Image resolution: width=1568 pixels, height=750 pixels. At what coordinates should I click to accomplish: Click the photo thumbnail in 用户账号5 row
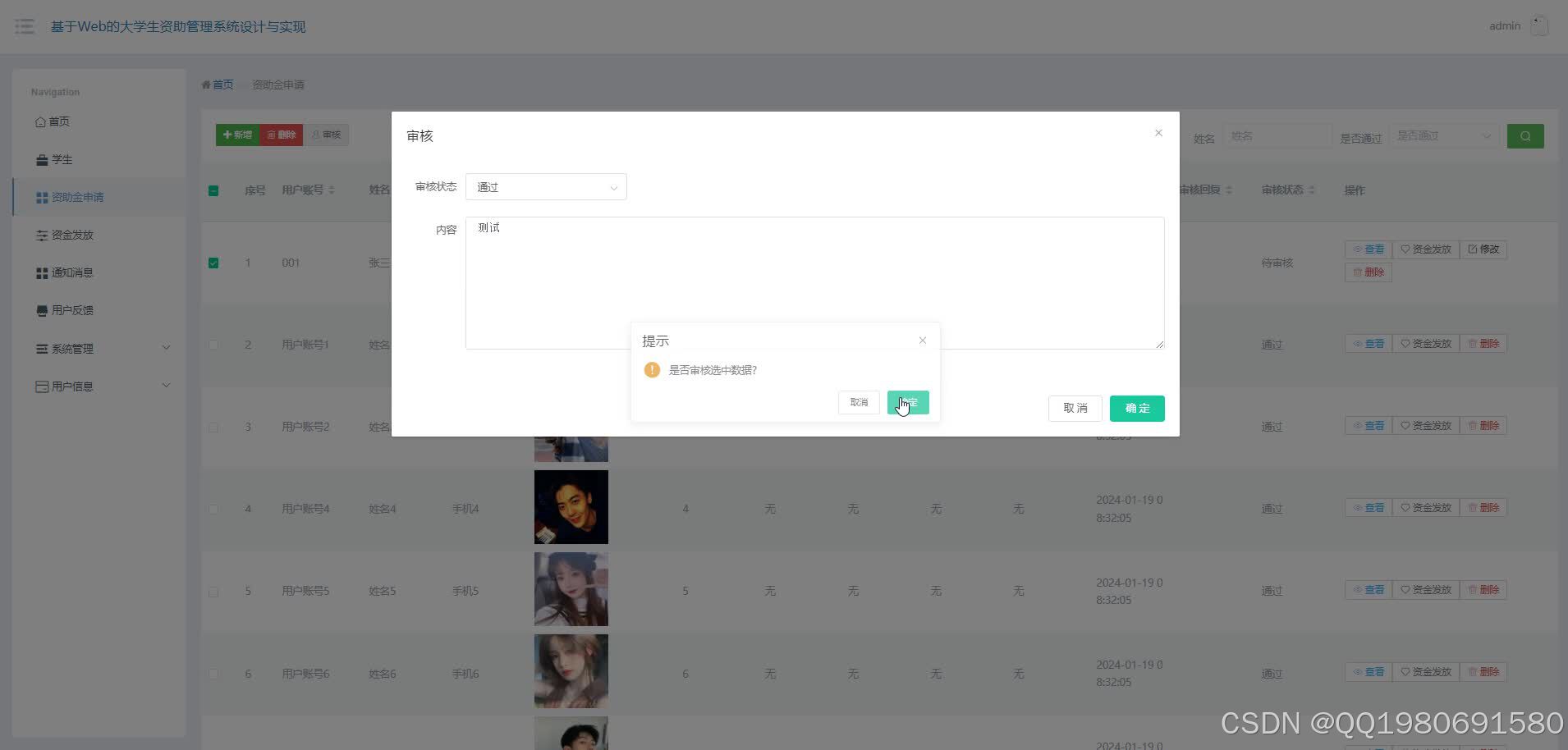tap(571, 589)
